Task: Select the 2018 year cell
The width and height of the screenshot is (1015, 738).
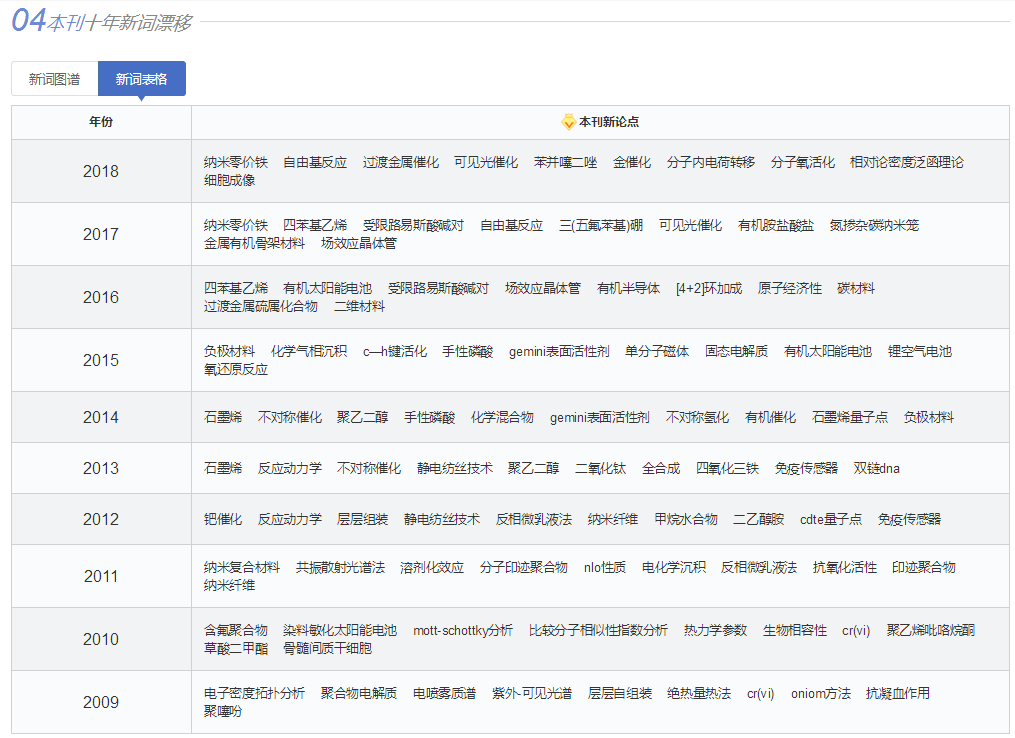Action: pyautogui.click(x=100, y=171)
